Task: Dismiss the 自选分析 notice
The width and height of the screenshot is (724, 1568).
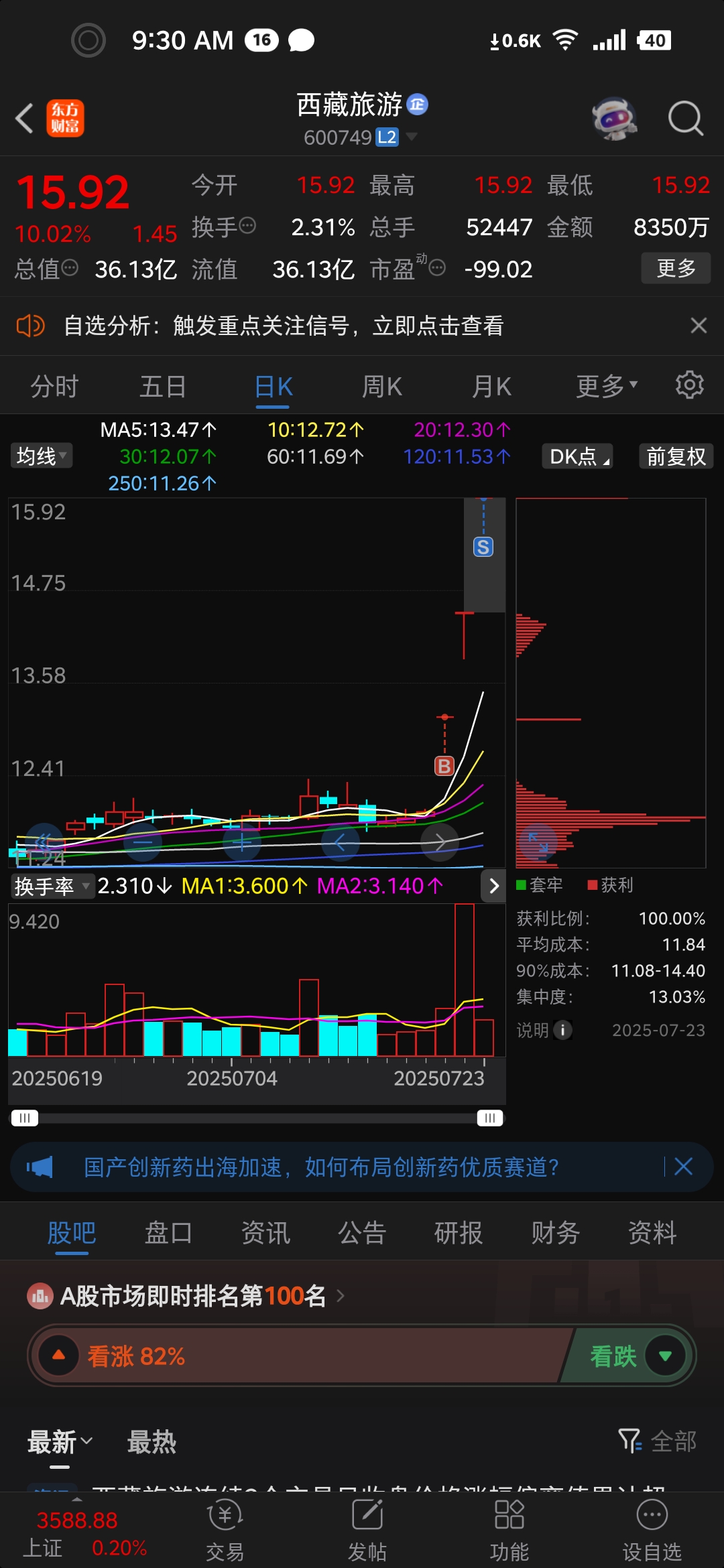Action: pos(699,326)
